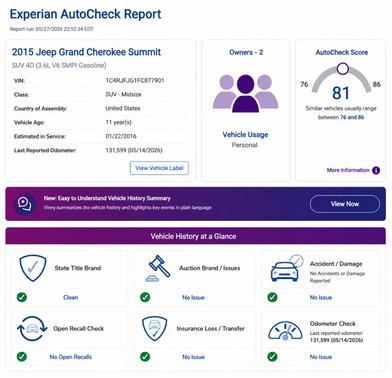Click the Report run timestamp
This screenshot has height=378, width=392.
[52, 29]
